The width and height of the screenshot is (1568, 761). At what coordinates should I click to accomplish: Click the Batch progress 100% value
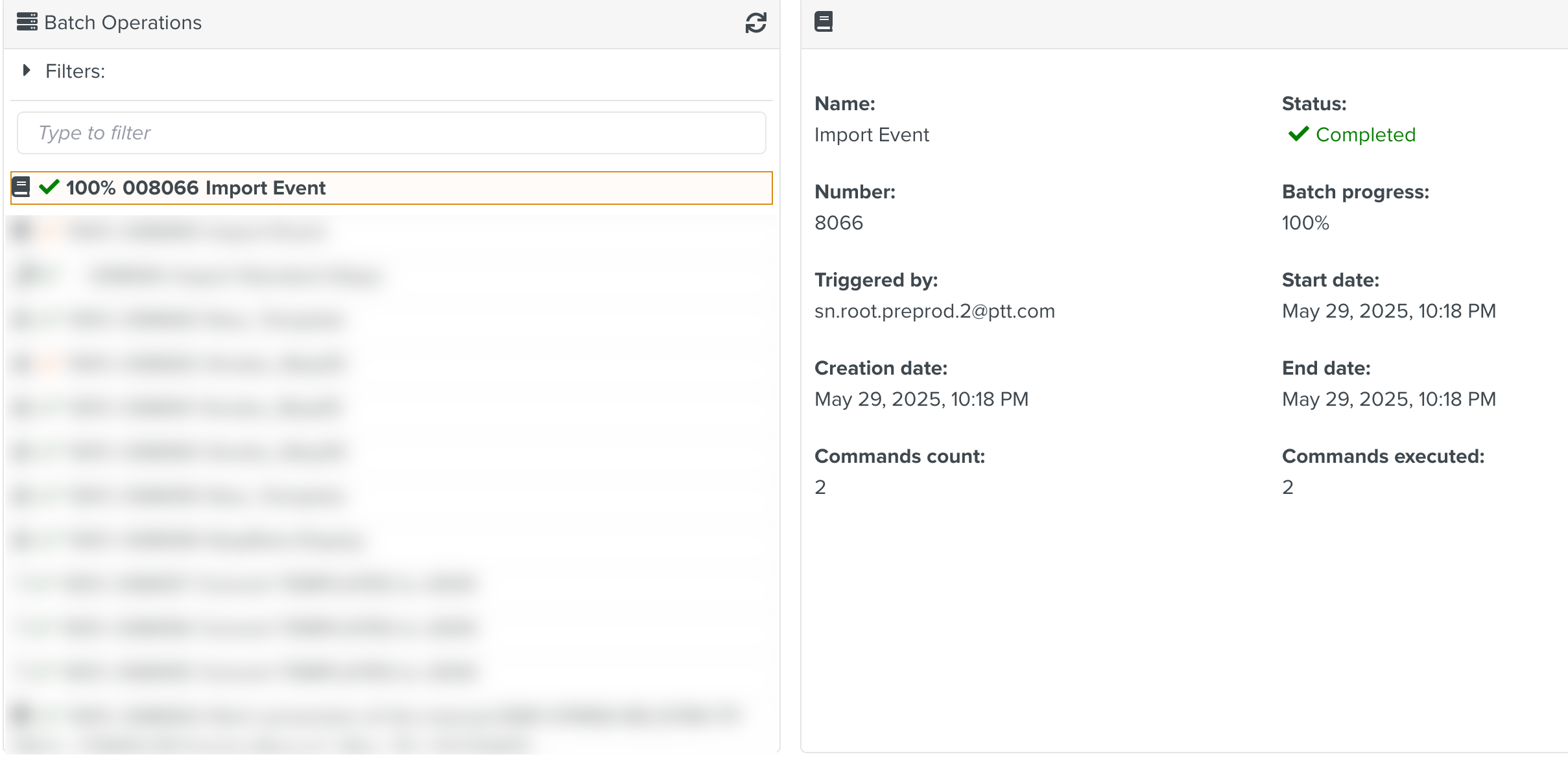(x=1305, y=223)
